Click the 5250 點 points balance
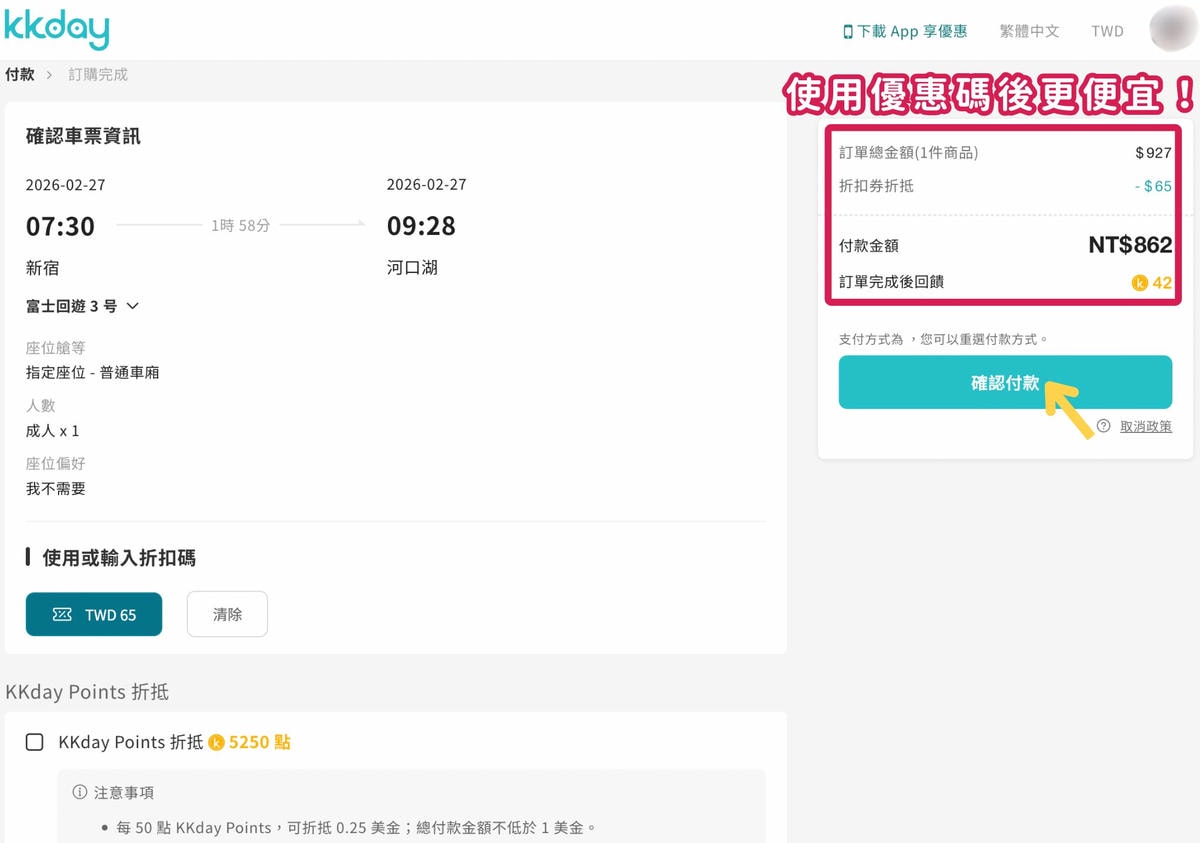1200x843 pixels. coord(260,743)
